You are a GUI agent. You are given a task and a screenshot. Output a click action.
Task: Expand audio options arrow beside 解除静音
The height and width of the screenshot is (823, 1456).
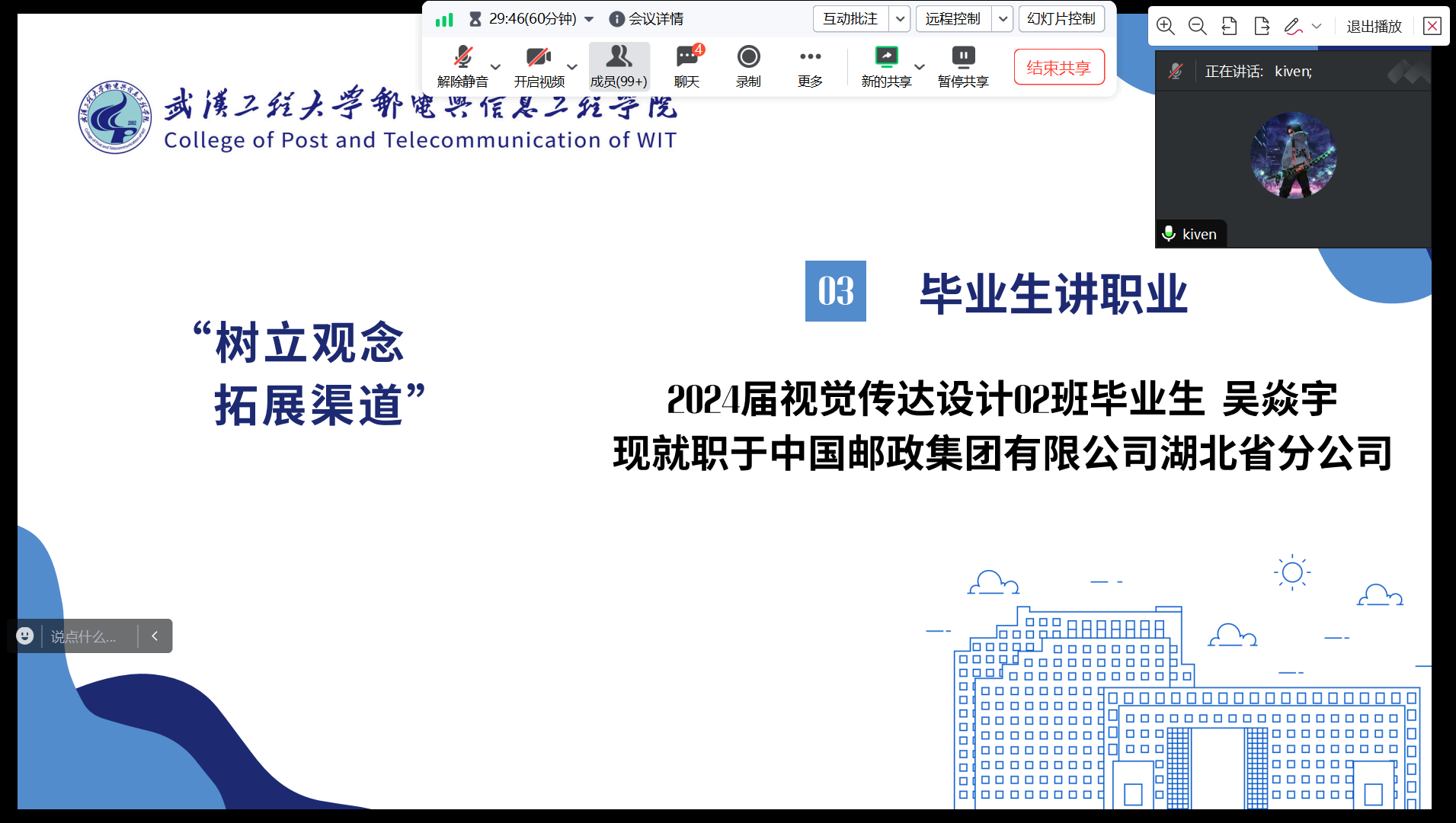[x=496, y=67]
